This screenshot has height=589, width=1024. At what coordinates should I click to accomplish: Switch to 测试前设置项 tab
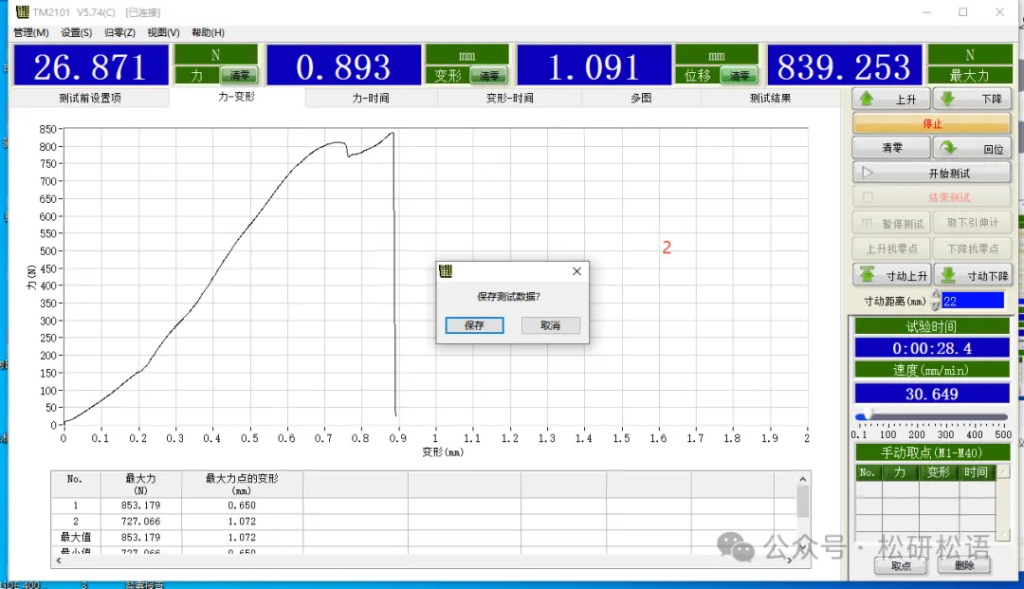90,98
